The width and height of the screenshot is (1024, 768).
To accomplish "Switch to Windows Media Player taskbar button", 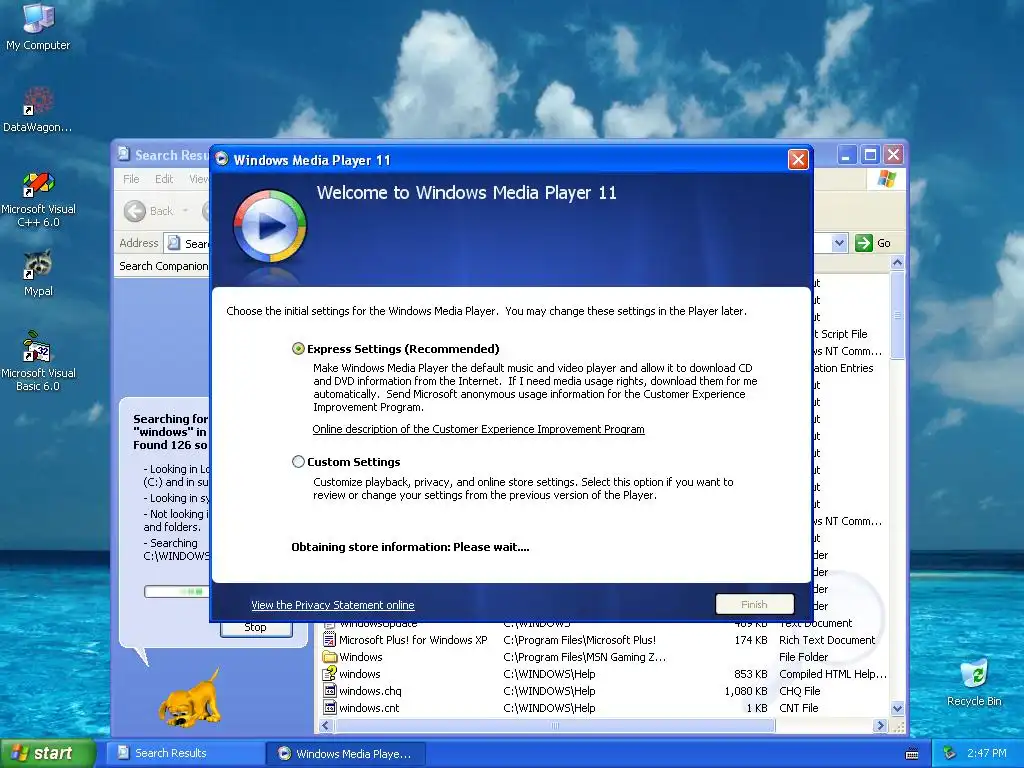I will (x=346, y=754).
